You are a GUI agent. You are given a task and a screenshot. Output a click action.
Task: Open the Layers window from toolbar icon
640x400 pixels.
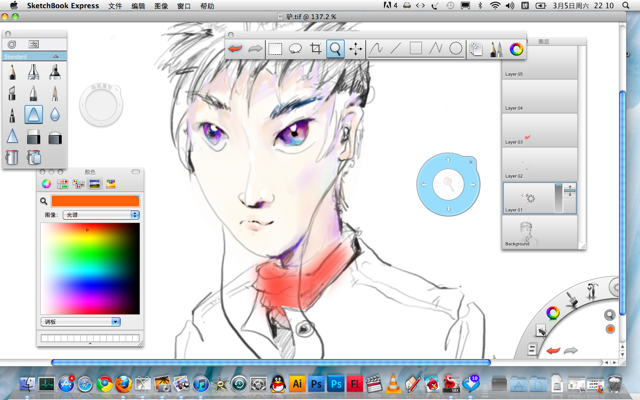click(476, 49)
